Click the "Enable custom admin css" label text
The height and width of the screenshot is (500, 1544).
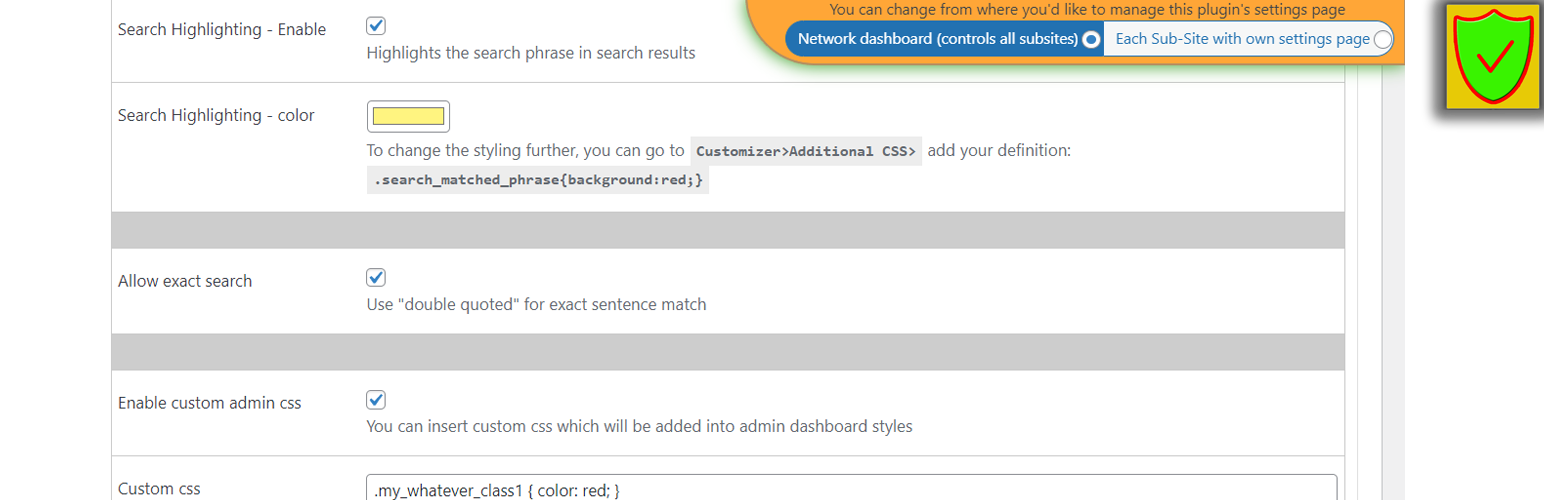[x=210, y=404]
